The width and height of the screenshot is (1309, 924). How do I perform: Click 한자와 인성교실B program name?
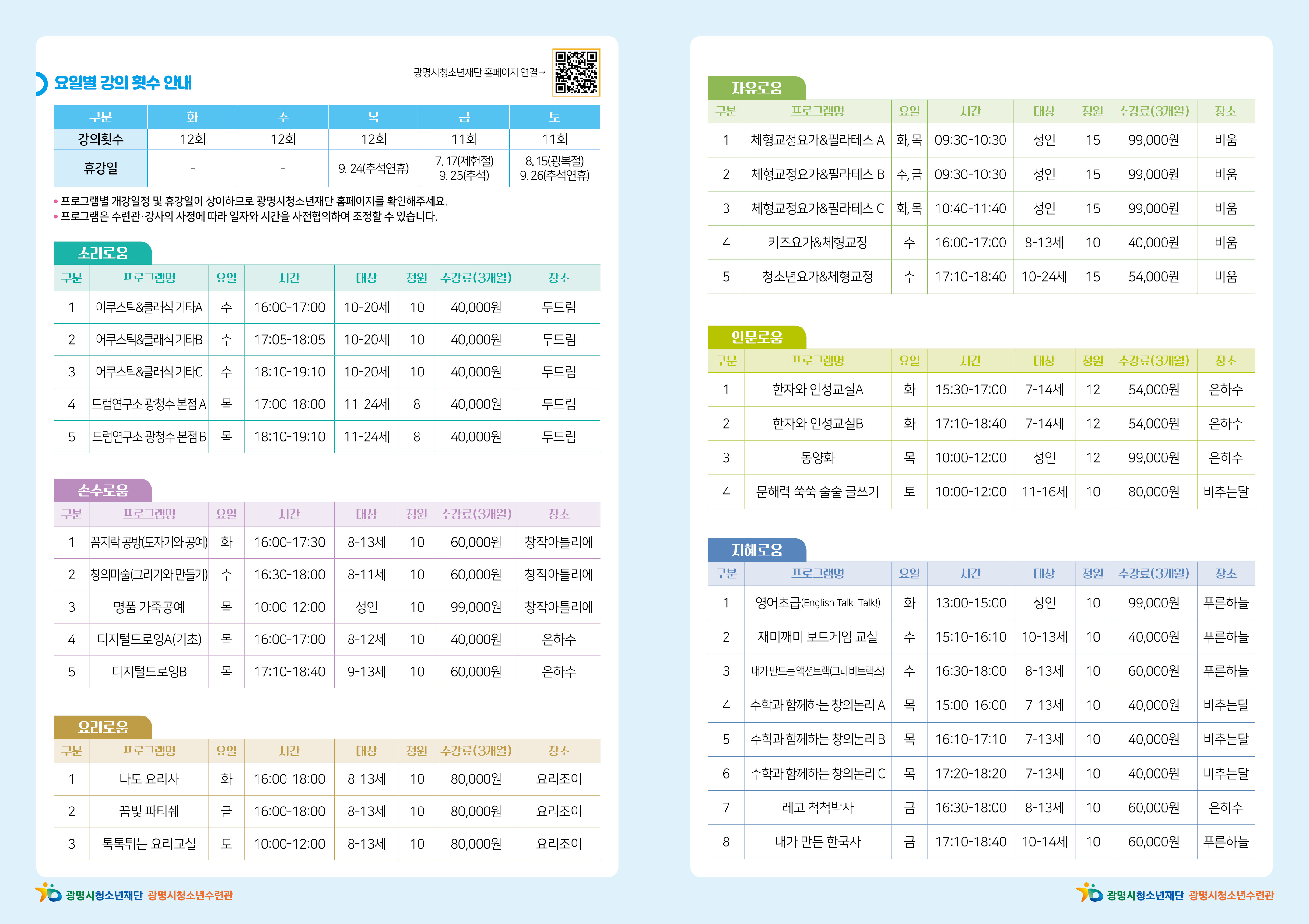pyautogui.click(x=818, y=424)
